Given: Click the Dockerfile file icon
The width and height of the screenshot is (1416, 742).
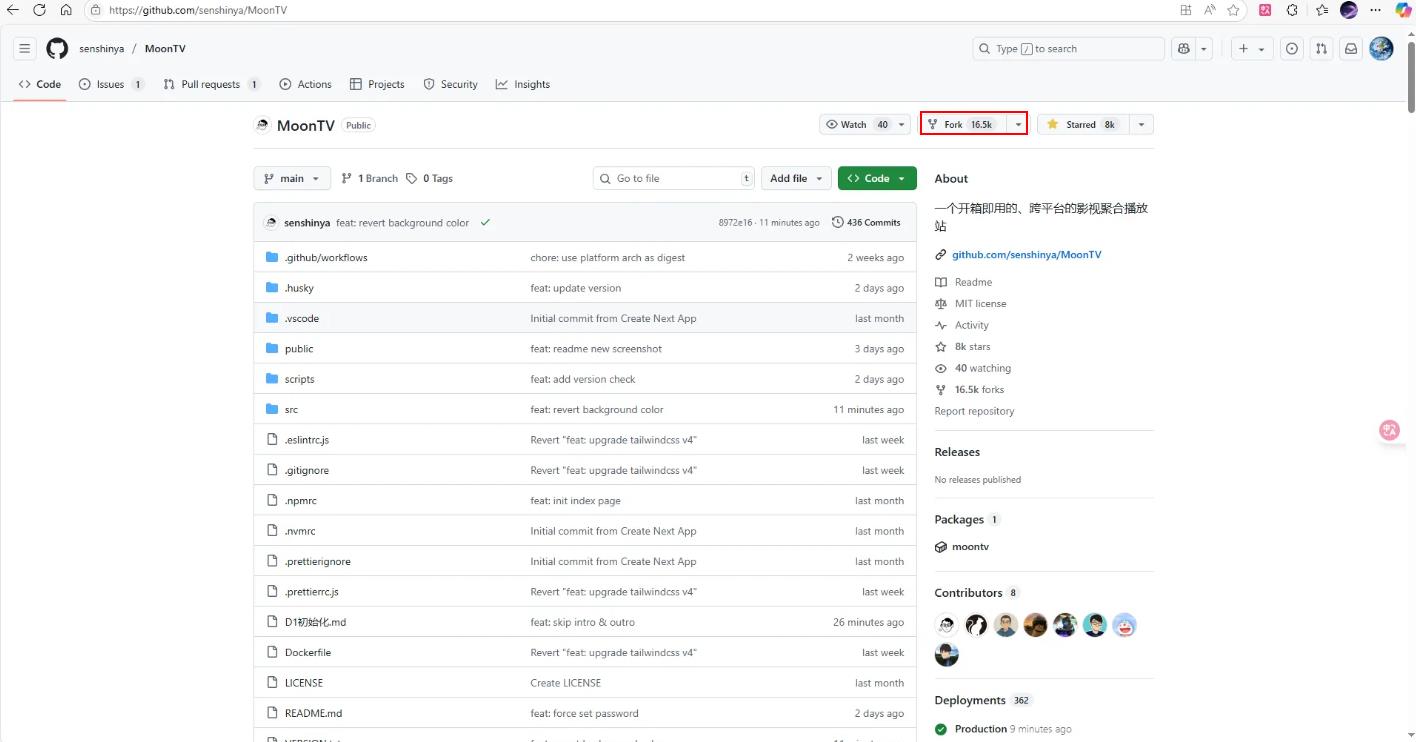Looking at the screenshot, I should pyautogui.click(x=272, y=652).
